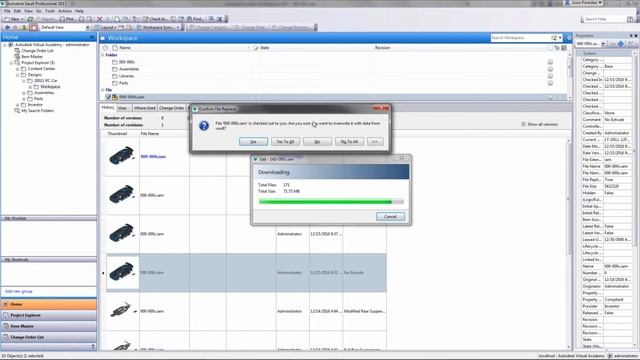Open the 000-000s folder in file list

click(126, 62)
